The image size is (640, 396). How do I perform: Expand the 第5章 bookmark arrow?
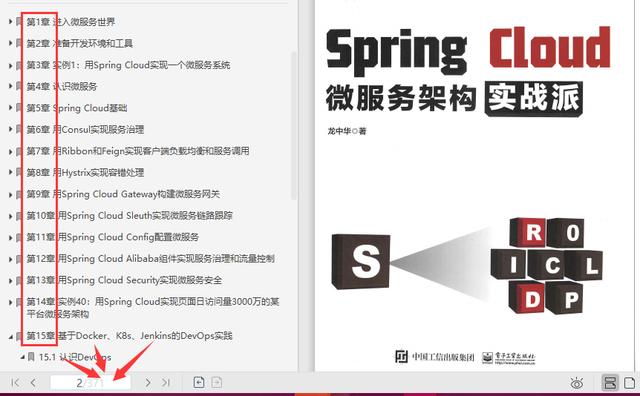coord(11,108)
